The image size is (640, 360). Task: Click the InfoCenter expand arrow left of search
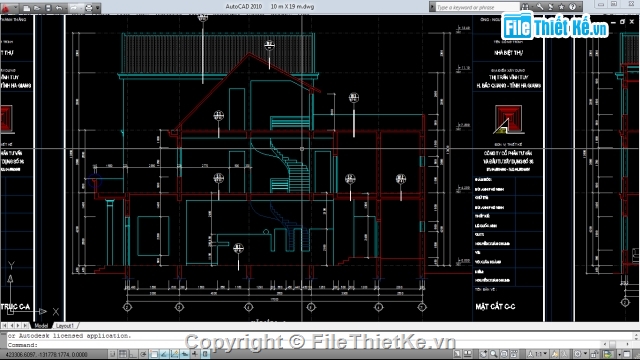click(432, 7)
